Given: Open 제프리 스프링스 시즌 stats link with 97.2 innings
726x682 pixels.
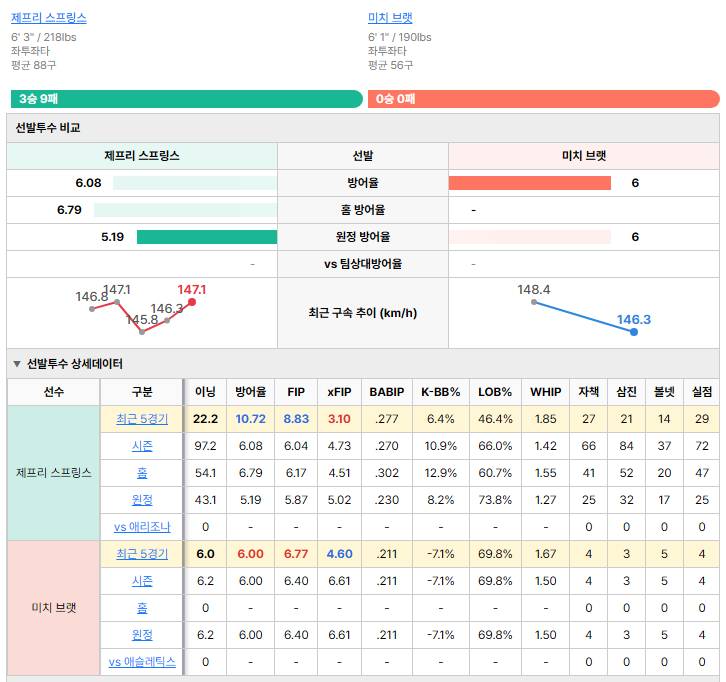Looking at the screenshot, I should tap(142, 446).
